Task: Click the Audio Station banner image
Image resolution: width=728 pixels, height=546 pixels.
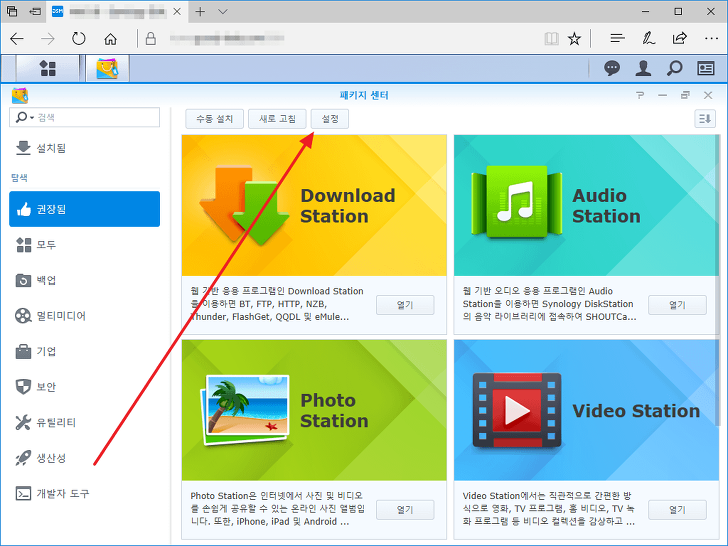Action: coord(586,206)
